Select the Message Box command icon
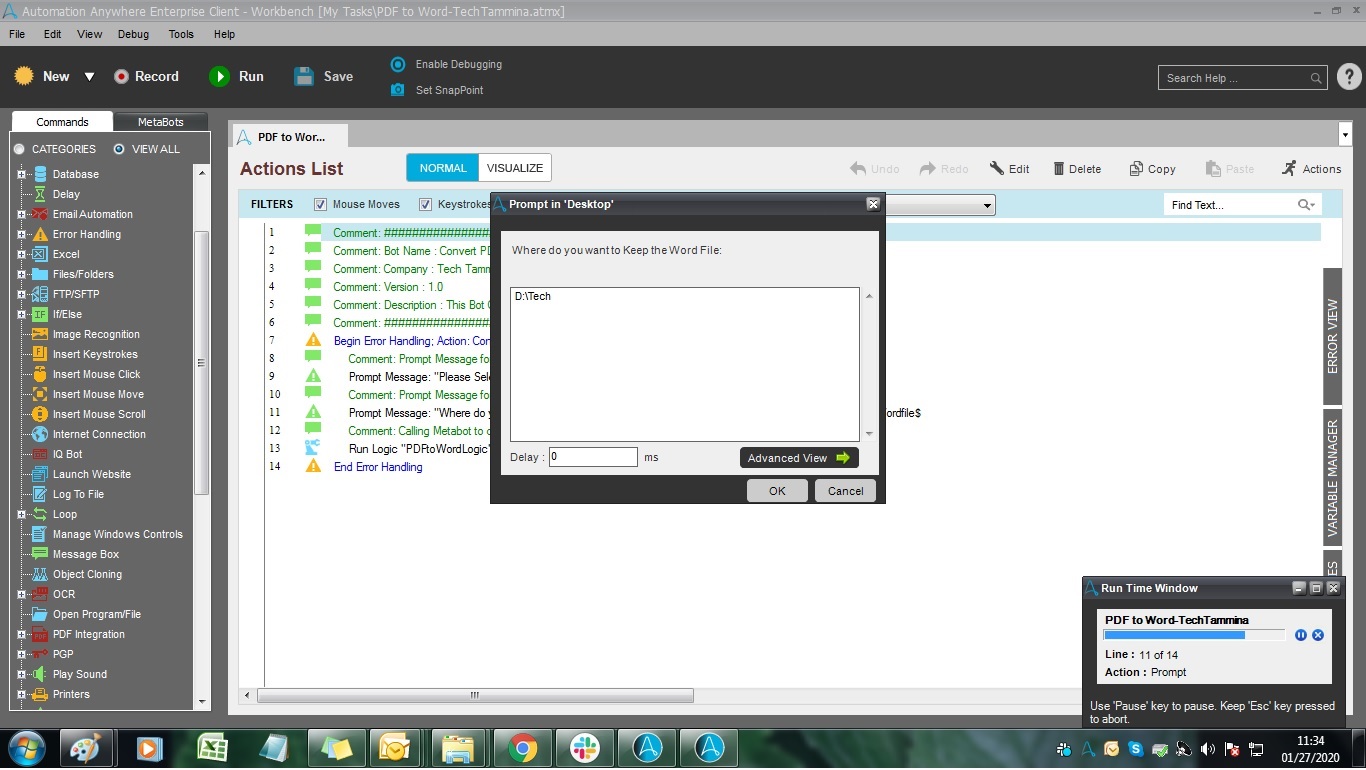The image size is (1366, 770). [x=40, y=554]
